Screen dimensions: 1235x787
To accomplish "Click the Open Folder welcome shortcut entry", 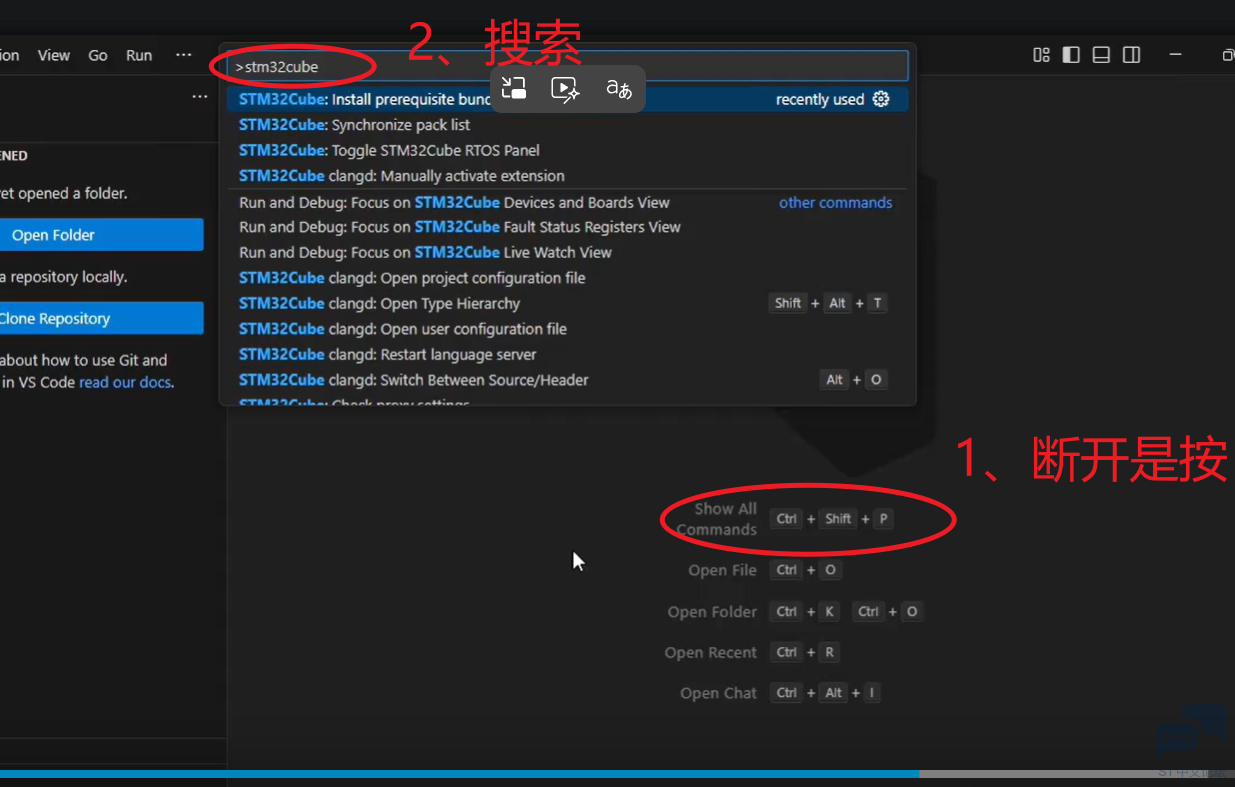I will coord(795,611).
